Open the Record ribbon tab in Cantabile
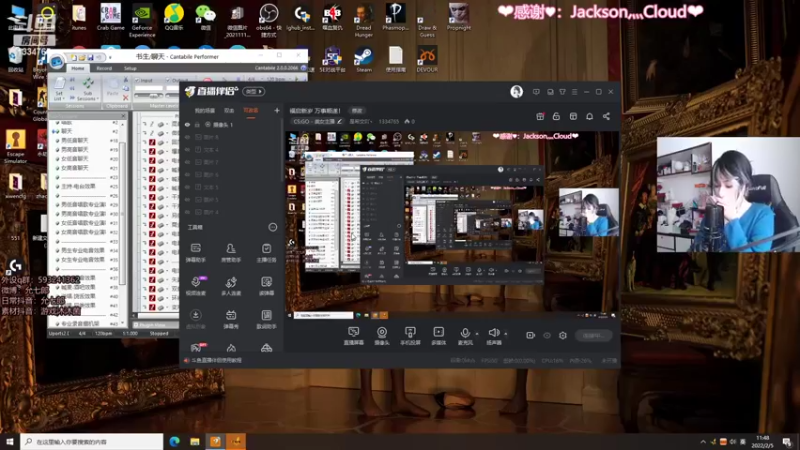This screenshot has width=800, height=450. point(104,68)
